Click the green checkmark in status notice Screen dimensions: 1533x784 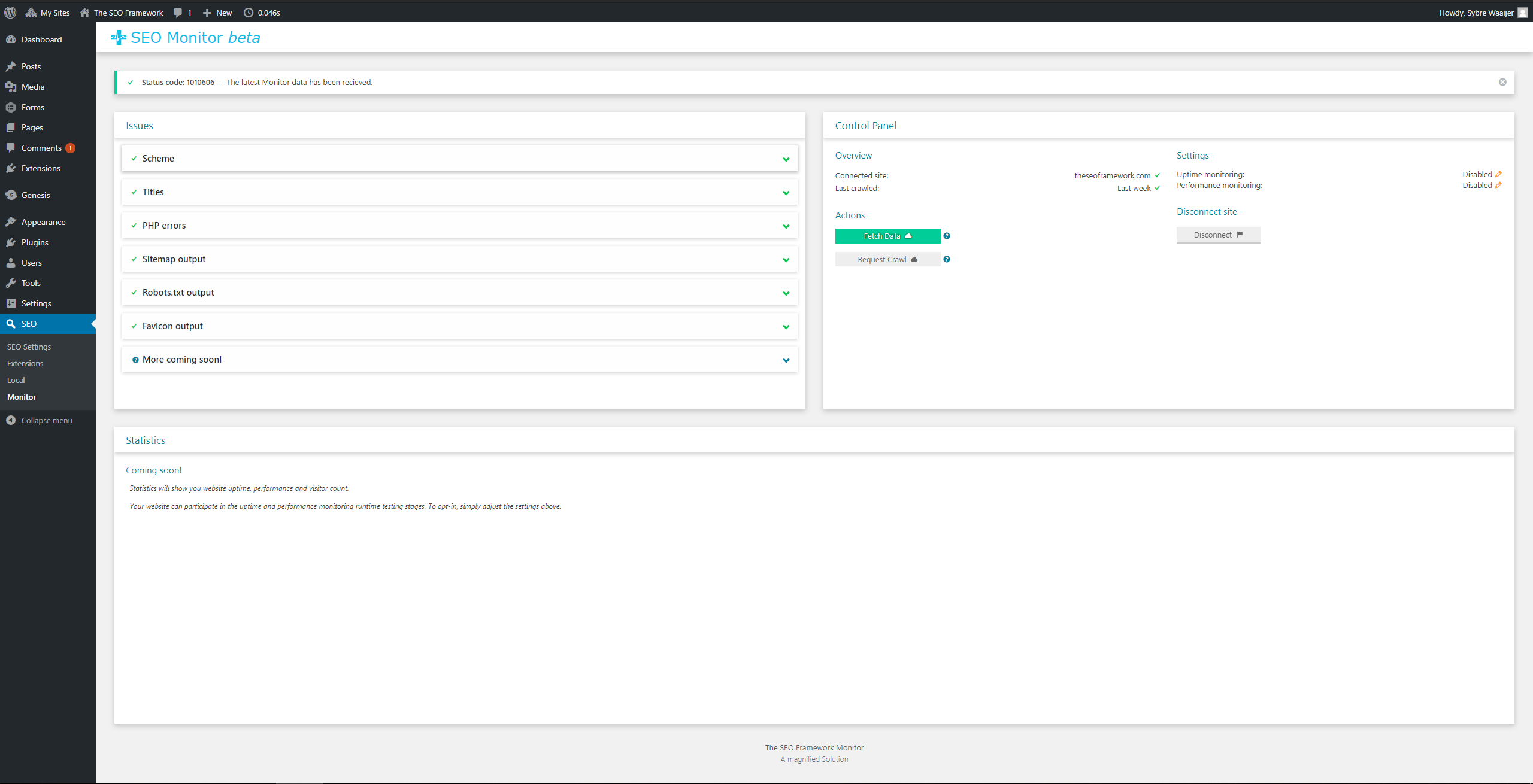[131, 83]
